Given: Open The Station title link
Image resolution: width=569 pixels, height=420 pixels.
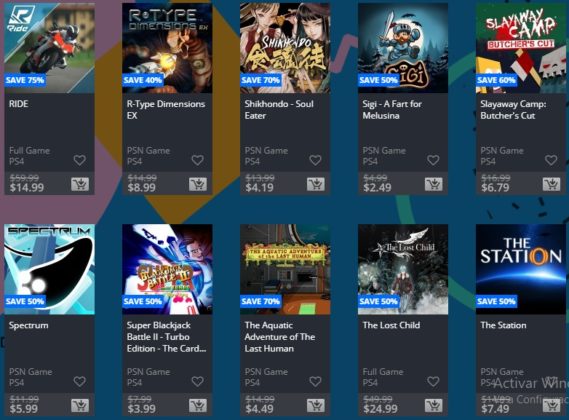Looking at the screenshot, I should [x=503, y=325].
